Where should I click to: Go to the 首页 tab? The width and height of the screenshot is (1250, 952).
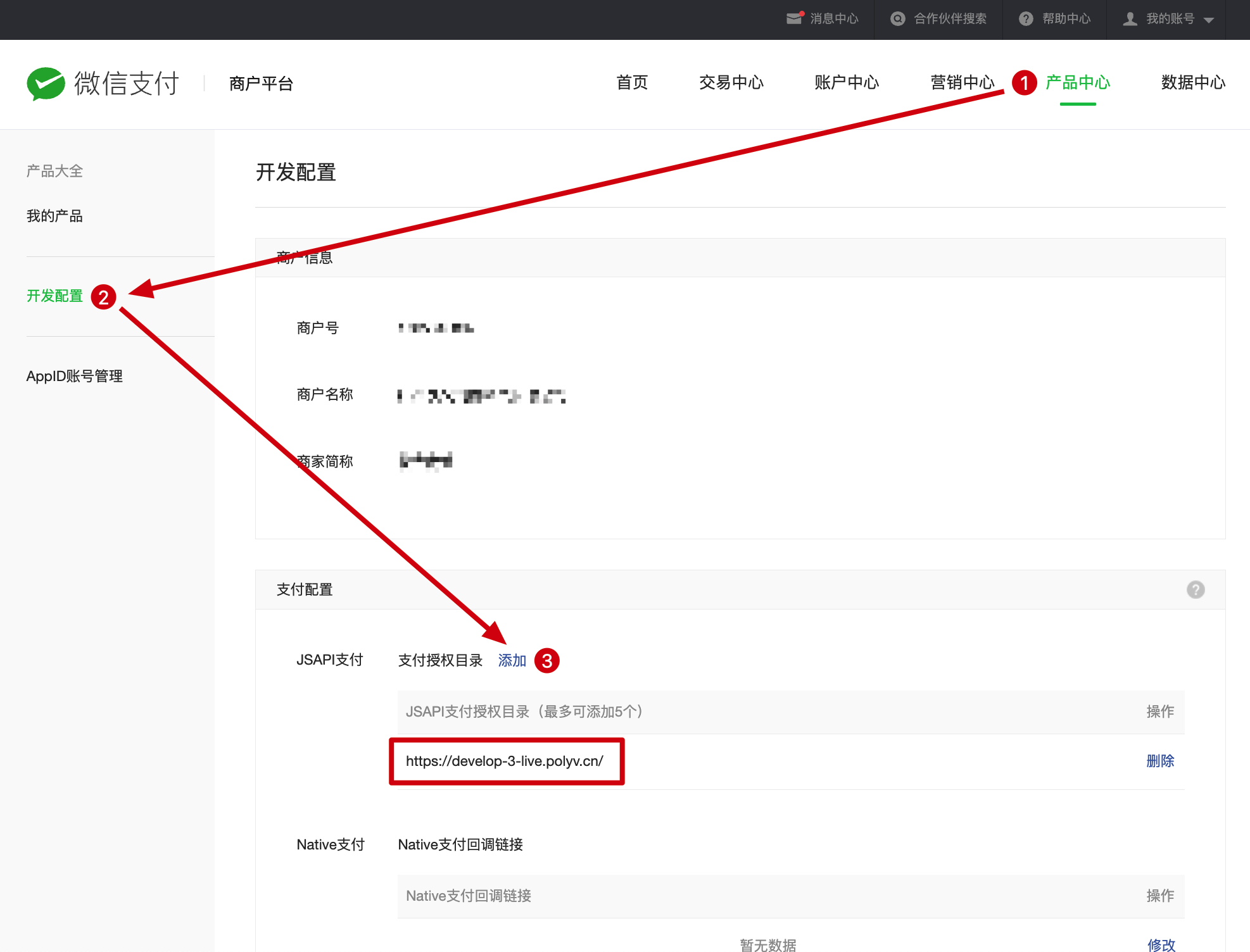632,82
